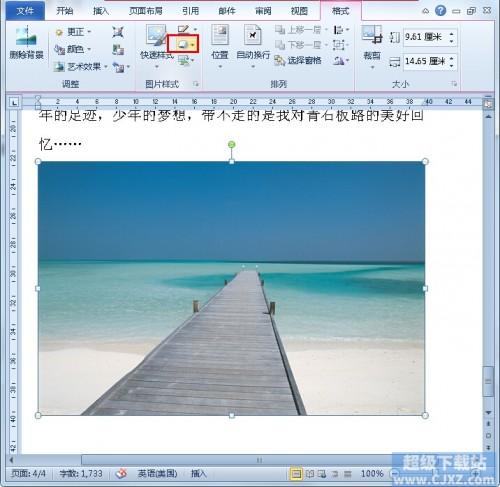Image resolution: width=500 pixels, height=487 pixels.
Task: Switch to the 开始 home tab
Action: pyautogui.click(x=64, y=11)
